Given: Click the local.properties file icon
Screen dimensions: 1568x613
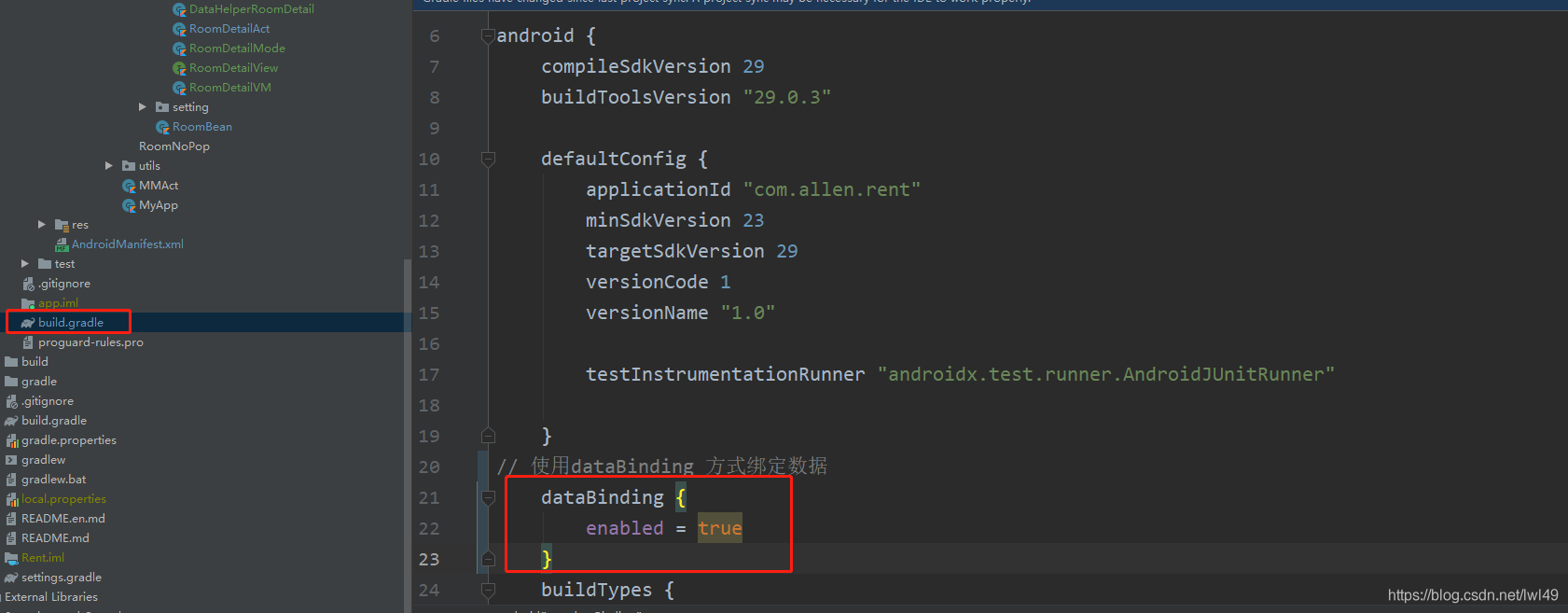Looking at the screenshot, I should 12,499.
